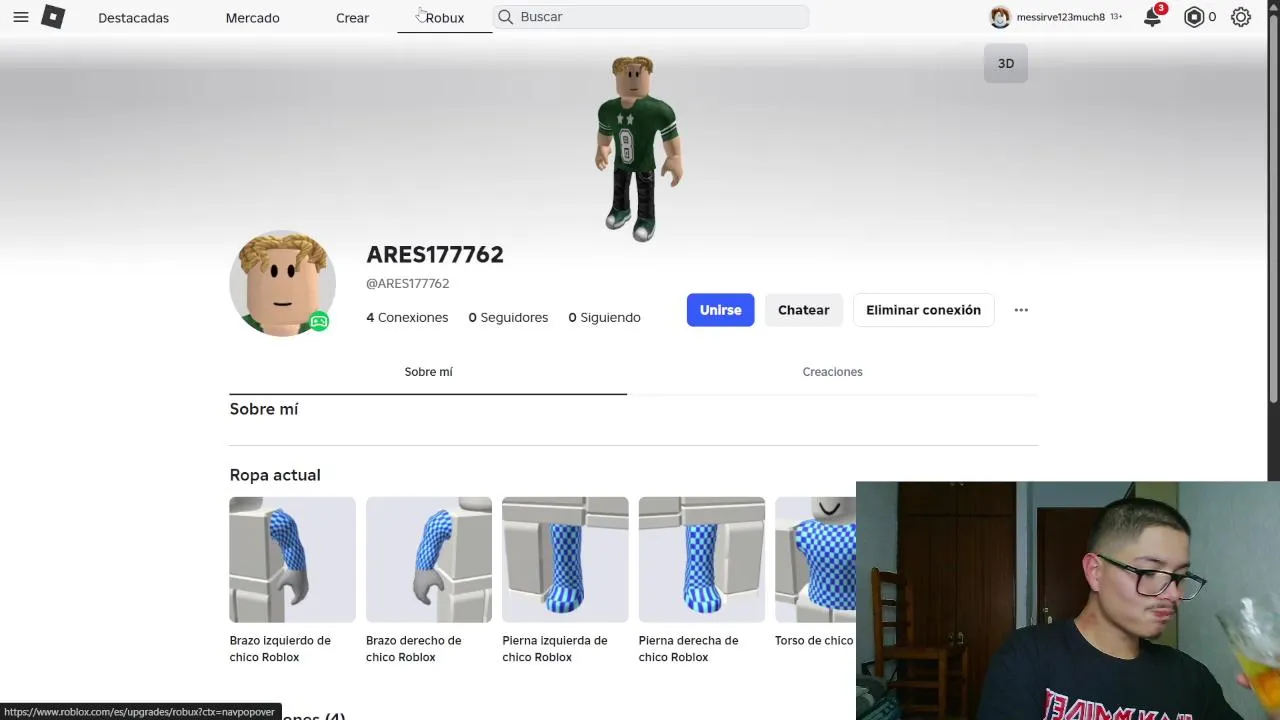
Task: Focus the Buscar search field
Action: pos(650,17)
